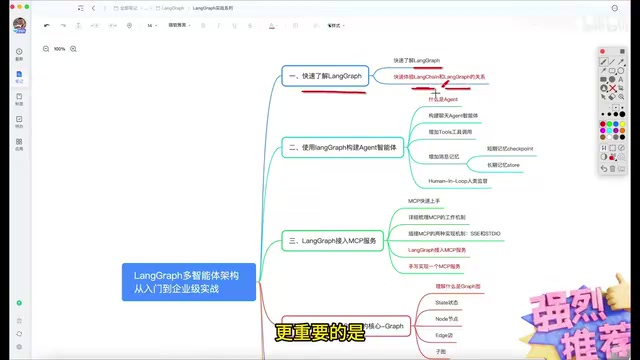The width and height of the screenshot is (640, 360).
Task: Select the pen tool in annotation palette
Action: coord(603,62)
